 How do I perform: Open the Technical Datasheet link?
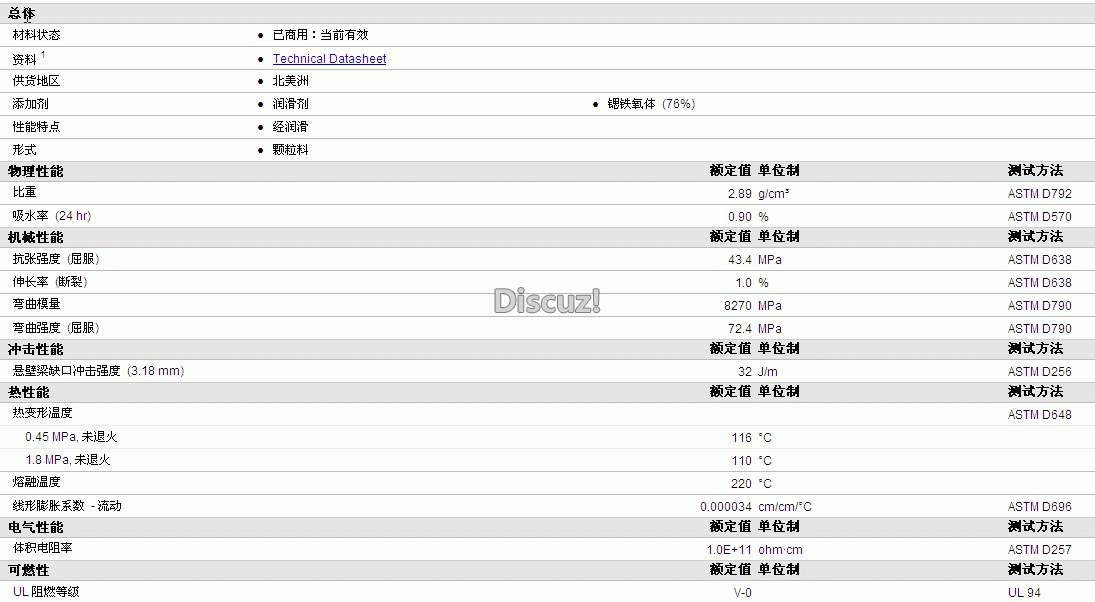(329, 59)
